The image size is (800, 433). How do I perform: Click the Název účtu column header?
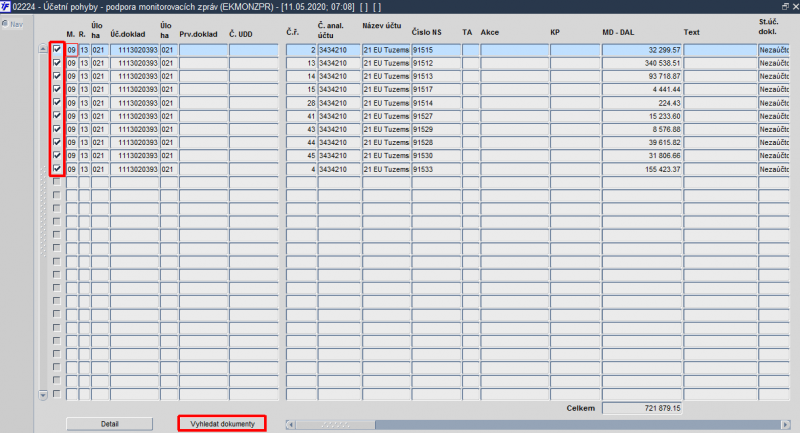pos(382,26)
